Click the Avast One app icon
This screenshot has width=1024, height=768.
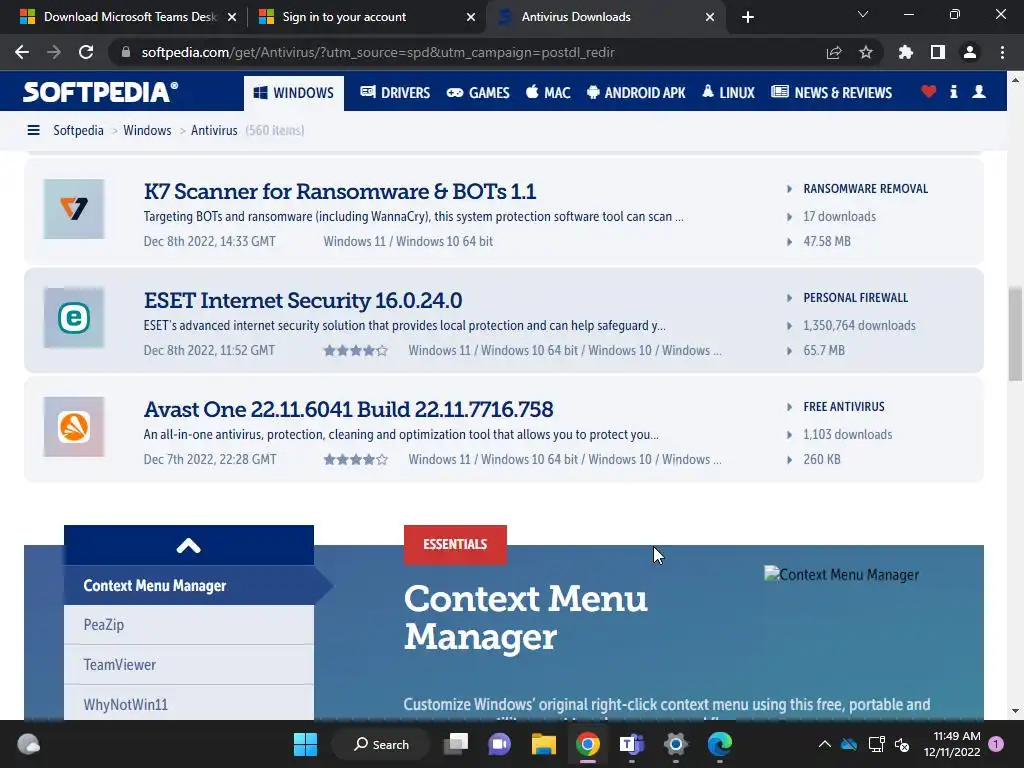tap(74, 427)
